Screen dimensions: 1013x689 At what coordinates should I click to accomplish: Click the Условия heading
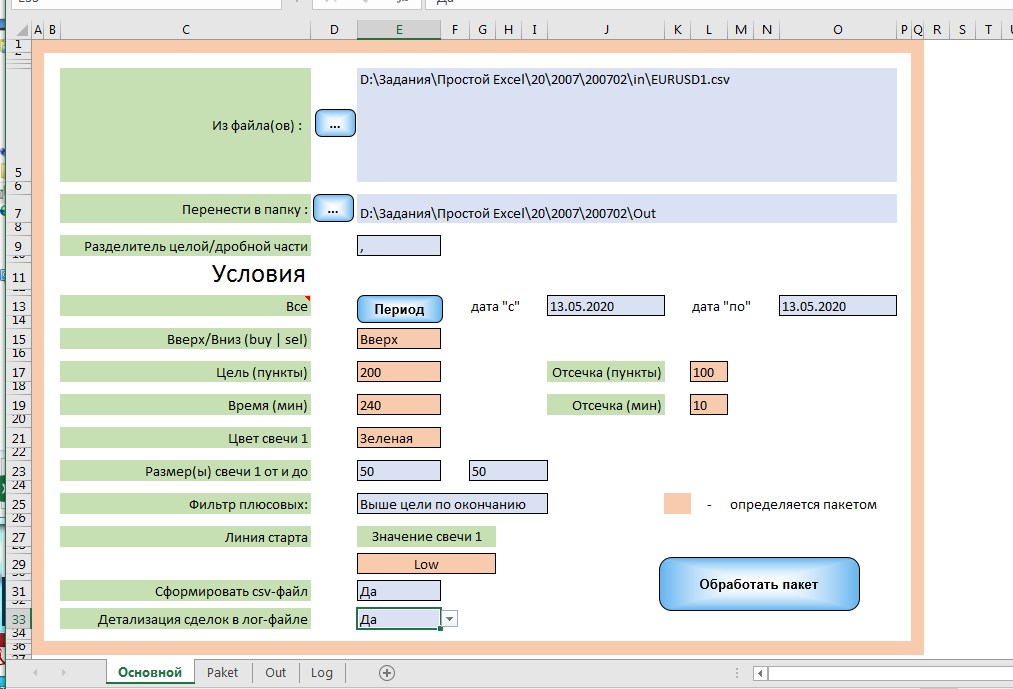pyautogui.click(x=258, y=273)
